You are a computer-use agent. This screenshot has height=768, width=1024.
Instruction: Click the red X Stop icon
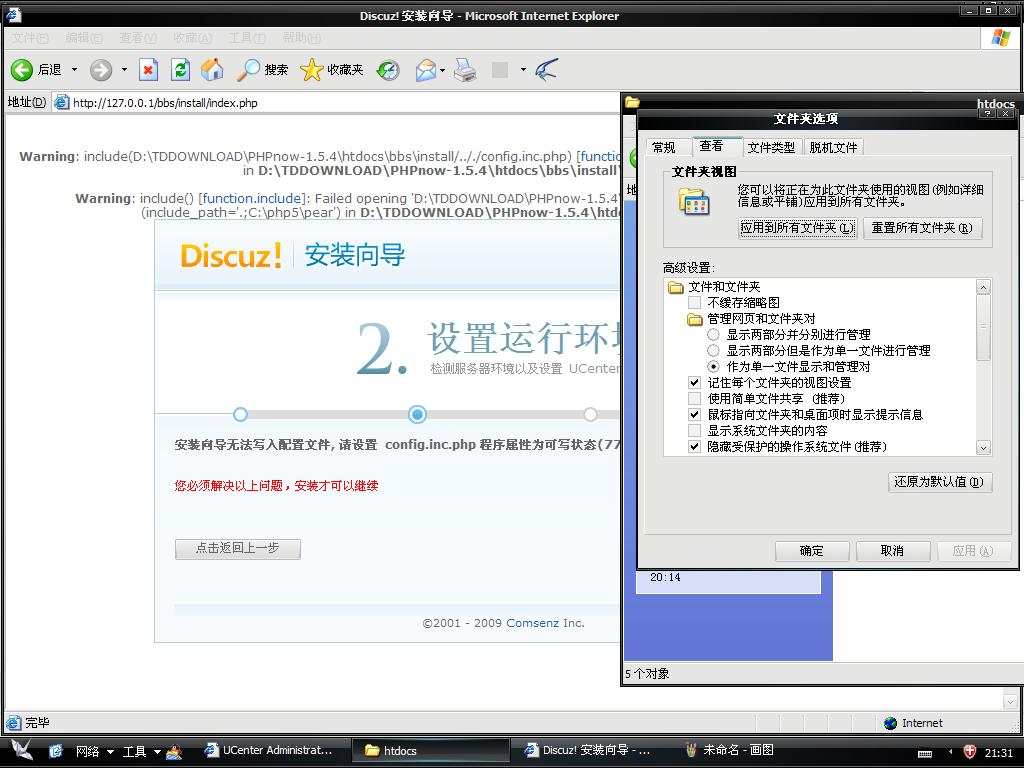click(x=148, y=70)
